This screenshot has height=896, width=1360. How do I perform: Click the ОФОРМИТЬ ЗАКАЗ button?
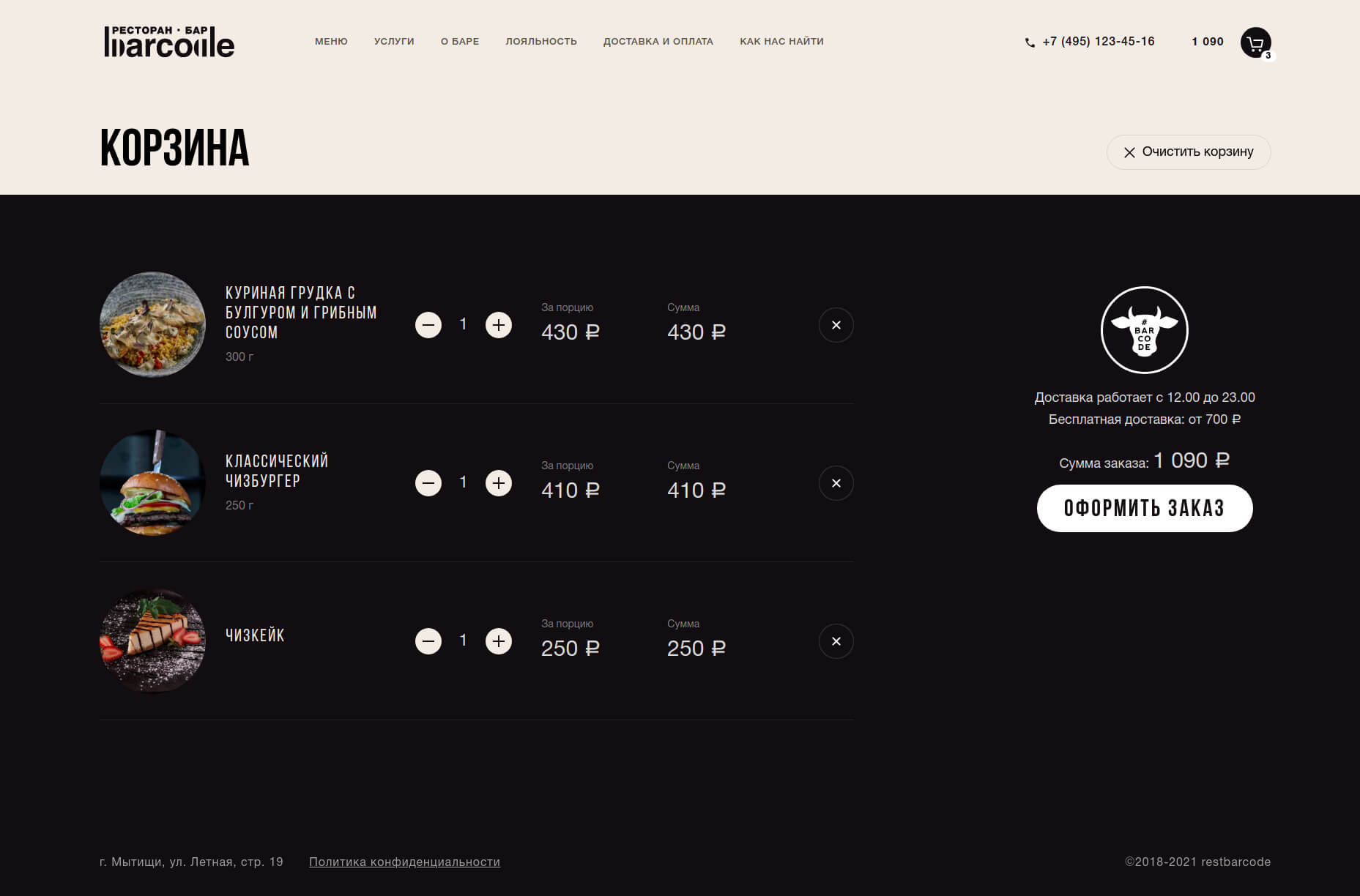coord(1144,508)
